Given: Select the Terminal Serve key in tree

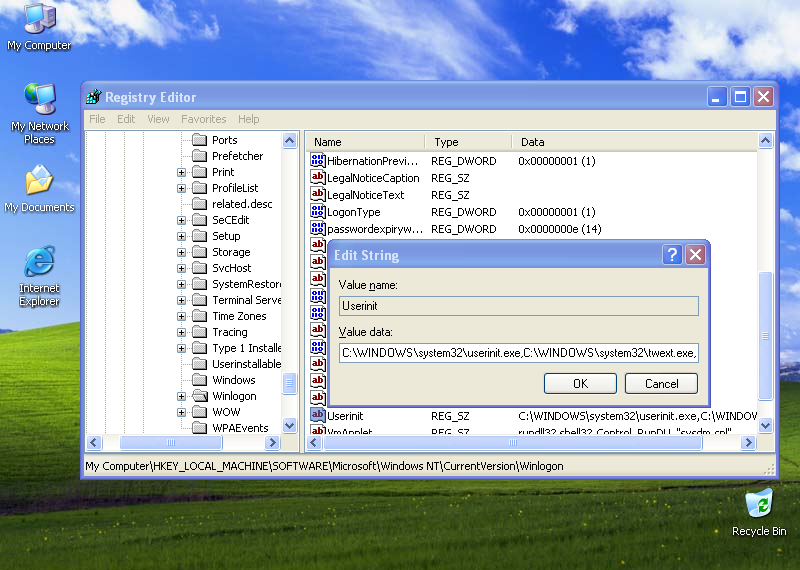Looking at the screenshot, I should [x=247, y=300].
